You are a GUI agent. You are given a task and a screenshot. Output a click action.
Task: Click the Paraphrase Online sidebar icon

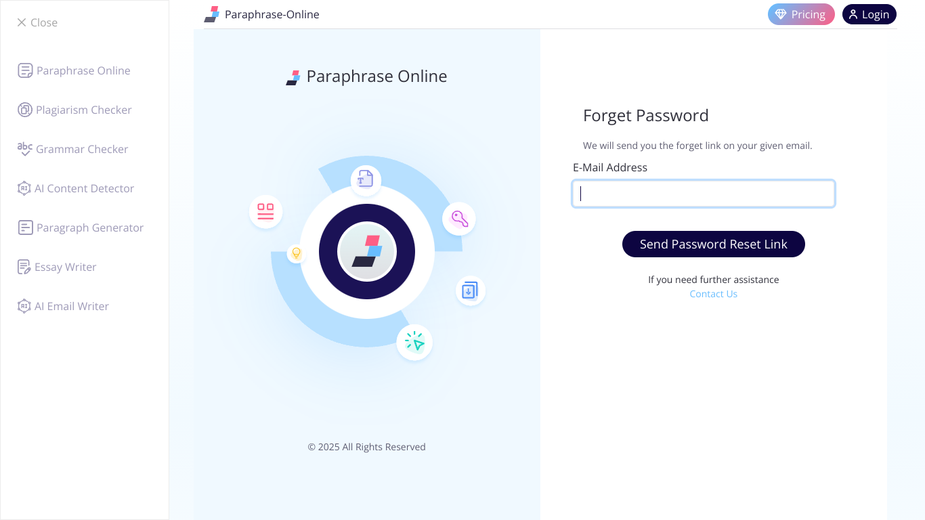coord(25,70)
